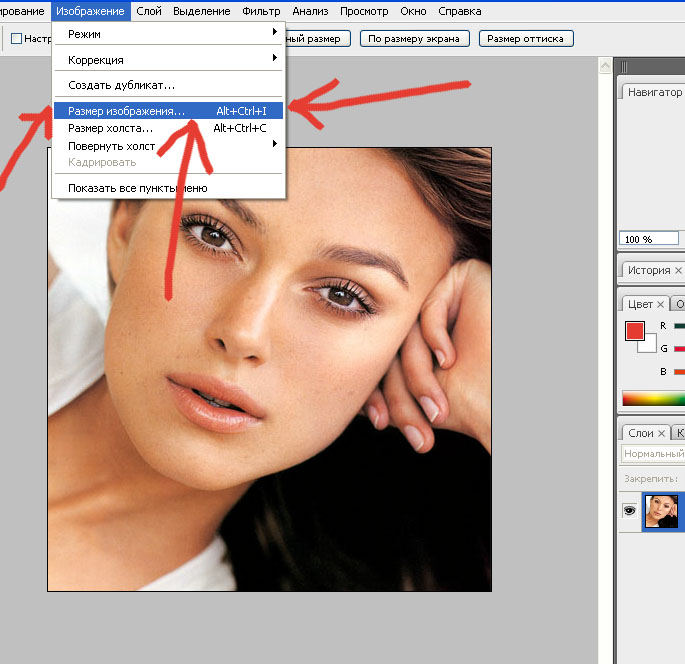685x664 pixels.
Task: Select Размер холста menu entry
Action: click(169, 128)
